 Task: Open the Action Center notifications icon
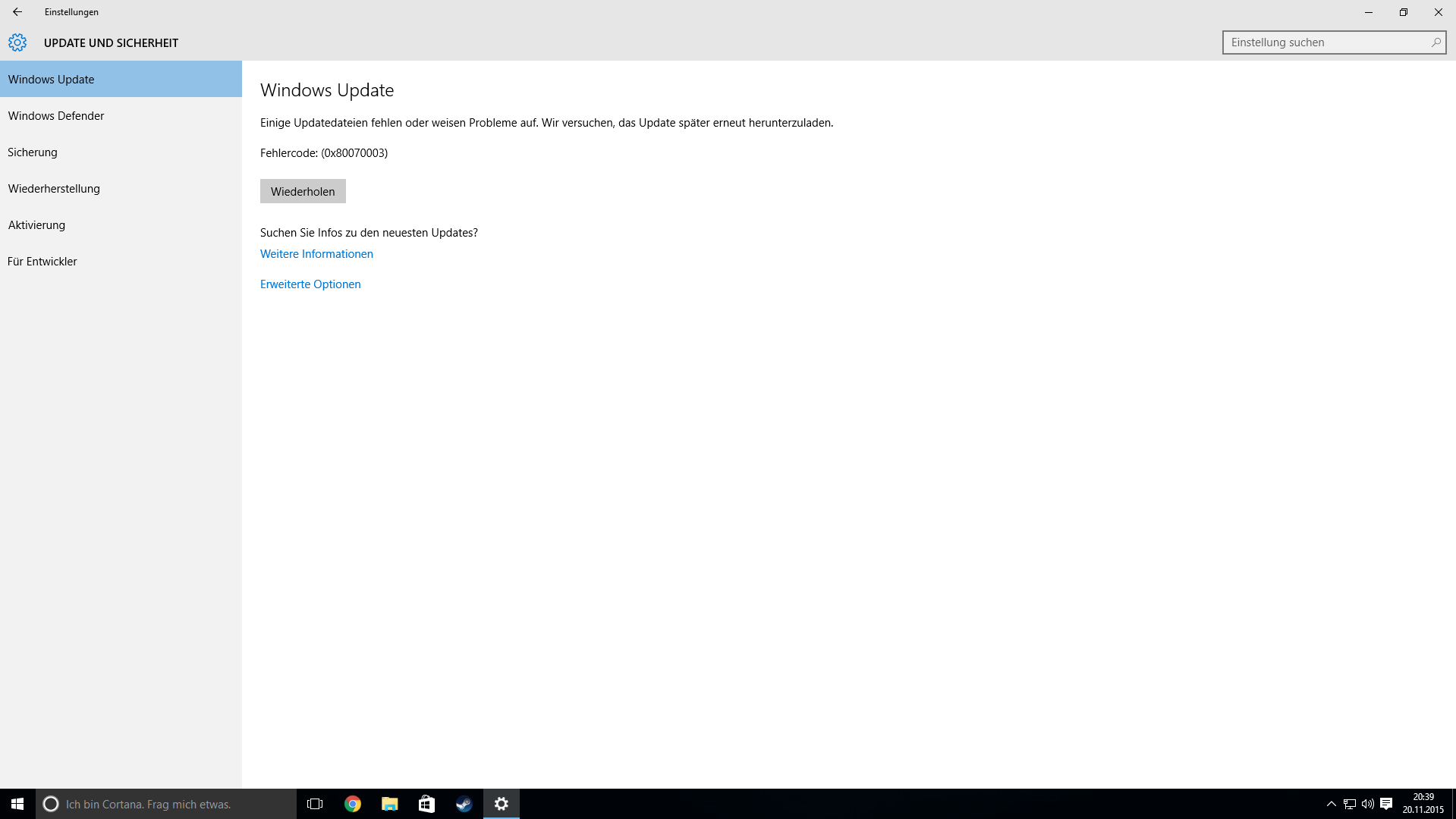point(1386,804)
